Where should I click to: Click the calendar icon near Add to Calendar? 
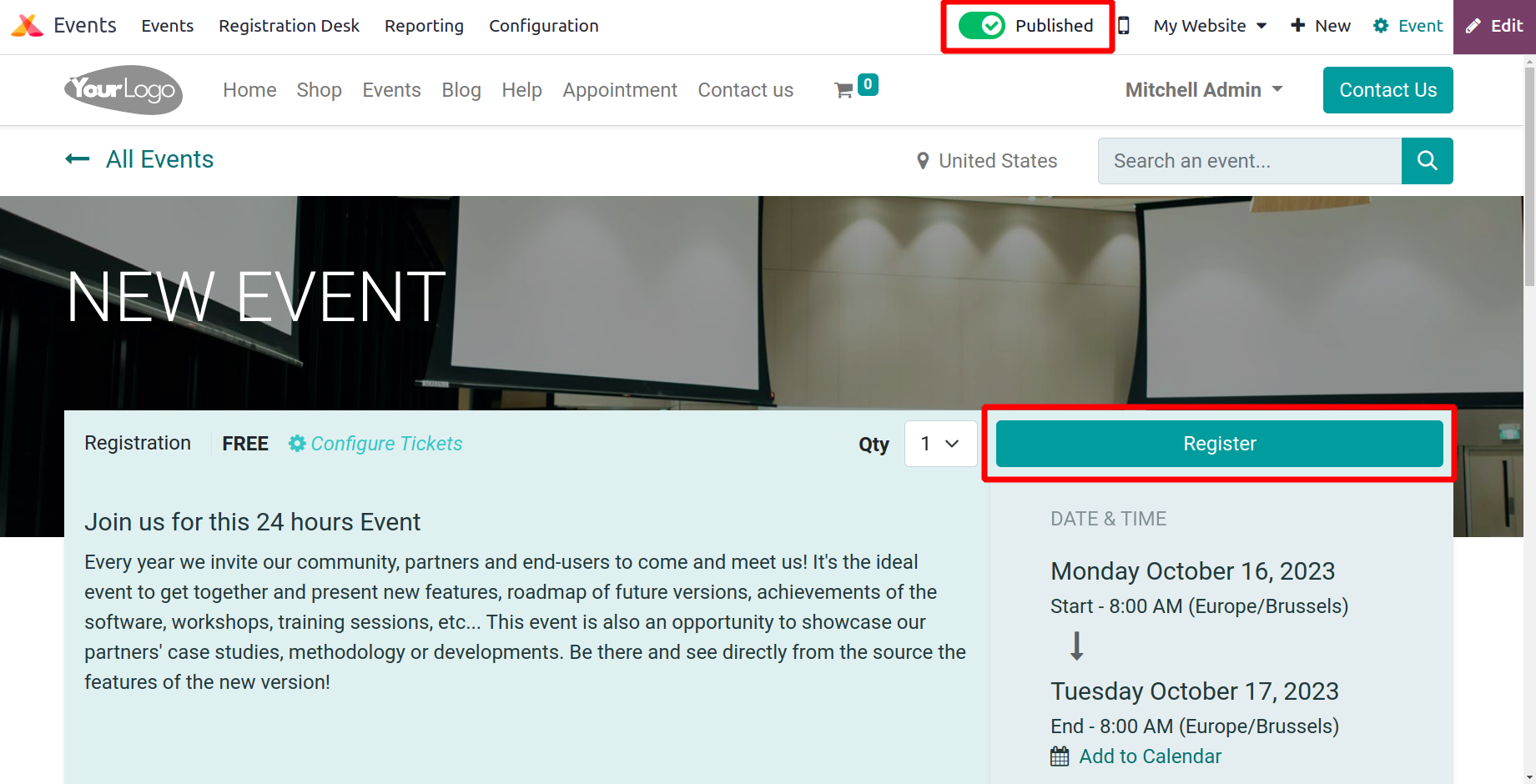coord(1060,756)
